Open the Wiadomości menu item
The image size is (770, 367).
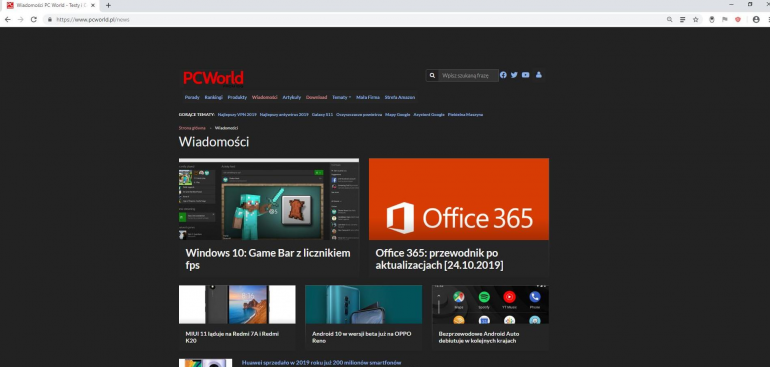pos(265,97)
